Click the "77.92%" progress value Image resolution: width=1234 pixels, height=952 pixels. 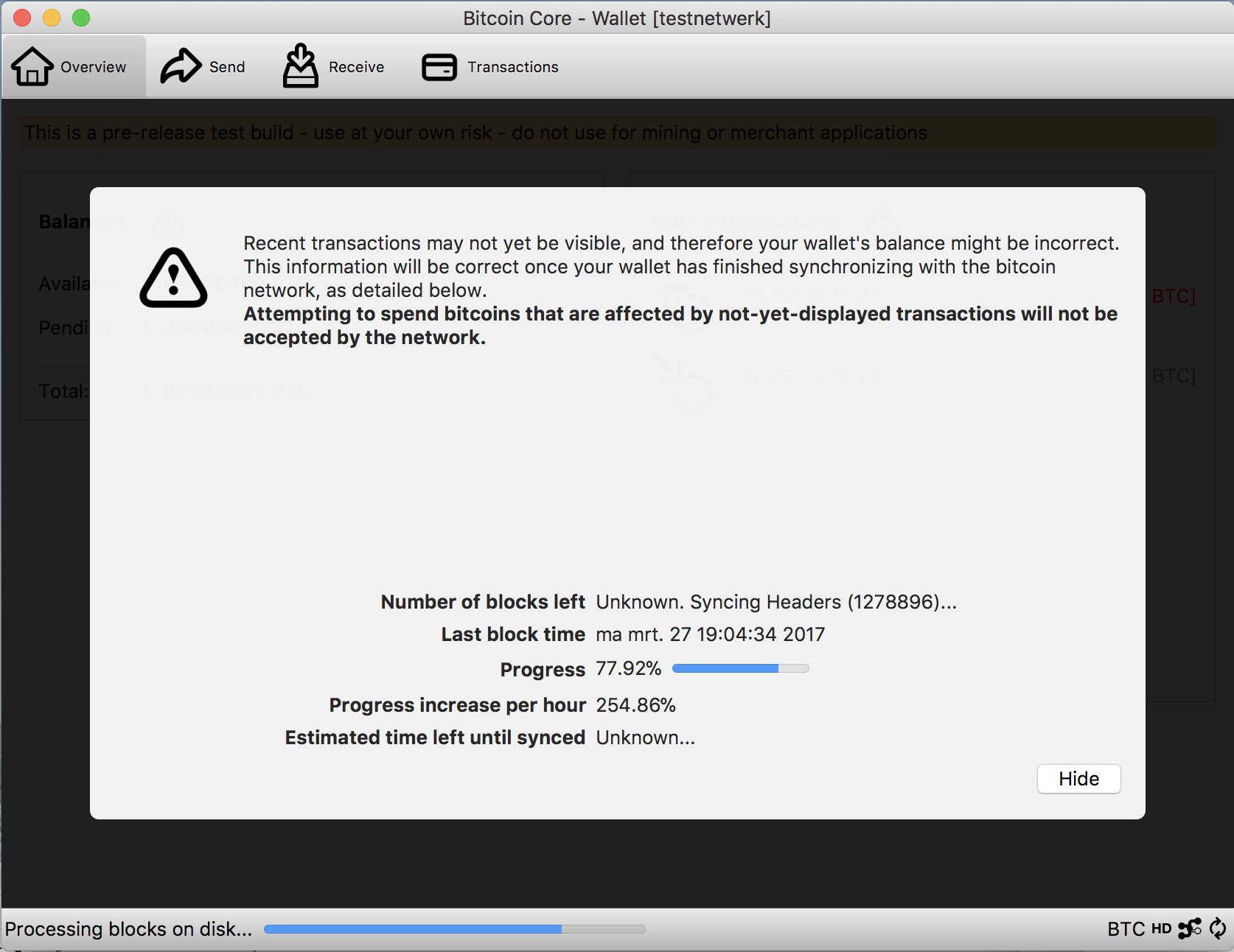628,668
